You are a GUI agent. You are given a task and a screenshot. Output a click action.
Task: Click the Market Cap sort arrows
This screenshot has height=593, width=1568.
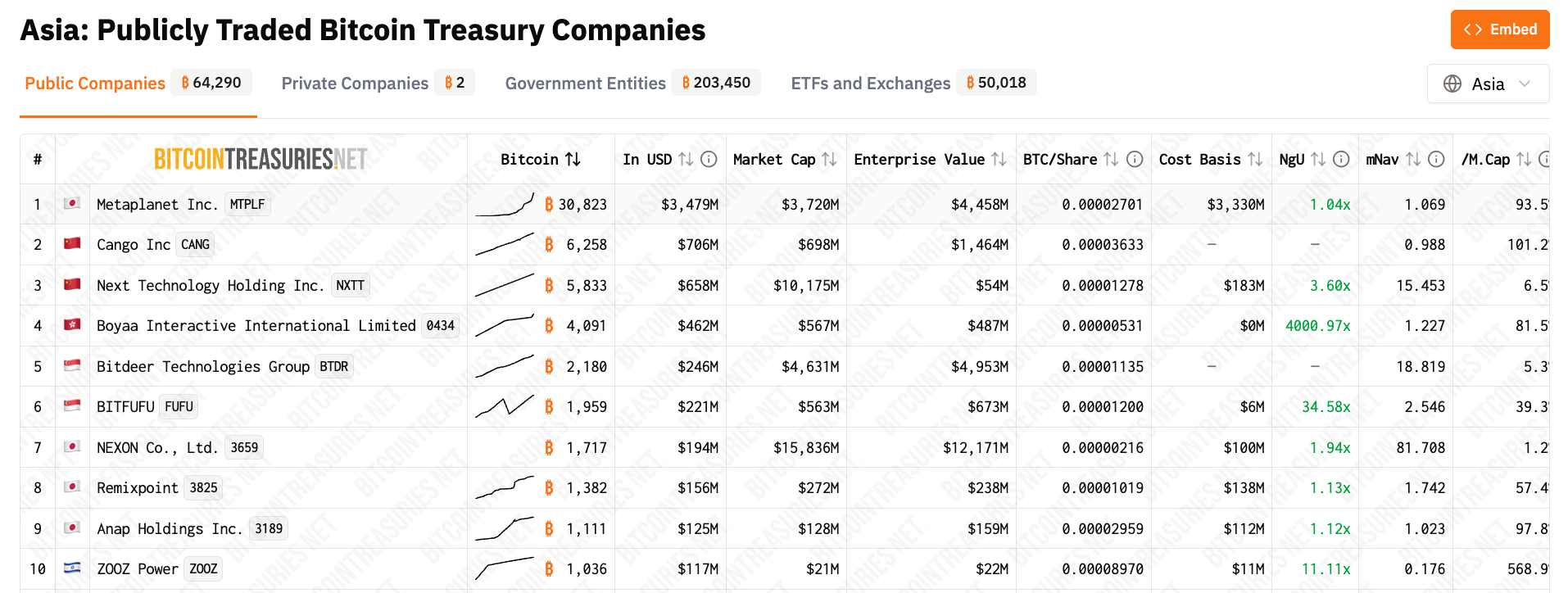829,159
